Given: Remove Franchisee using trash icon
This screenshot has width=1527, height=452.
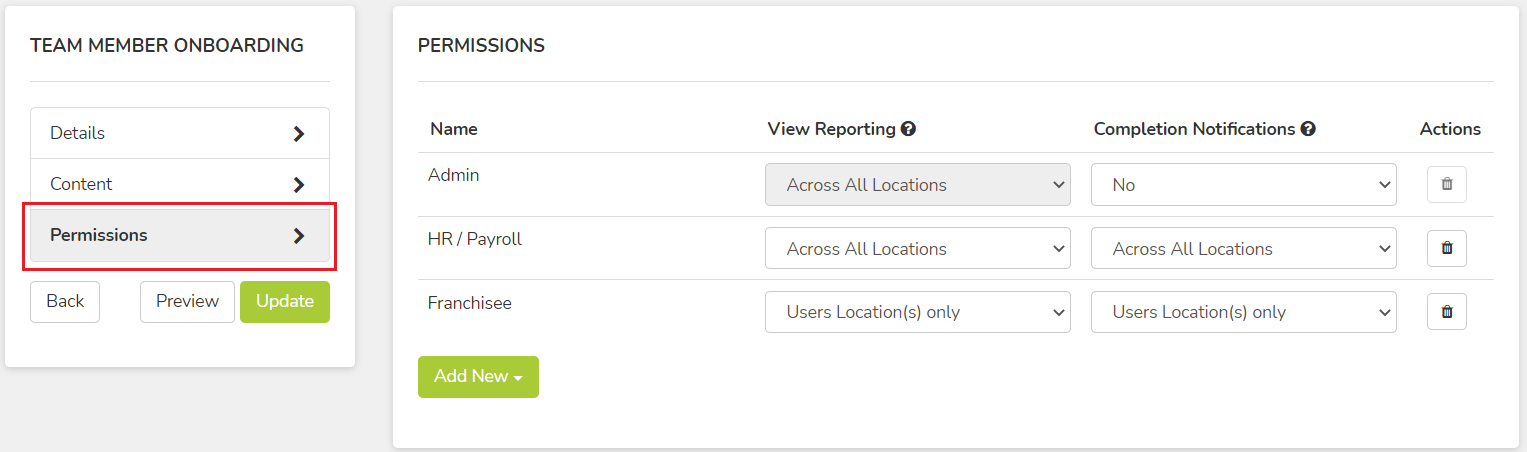Looking at the screenshot, I should click(1446, 312).
